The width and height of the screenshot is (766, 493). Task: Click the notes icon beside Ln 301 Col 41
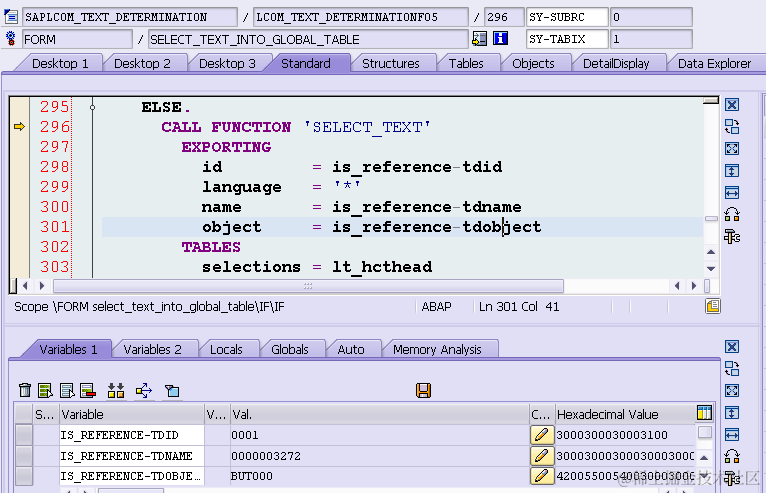(x=712, y=306)
